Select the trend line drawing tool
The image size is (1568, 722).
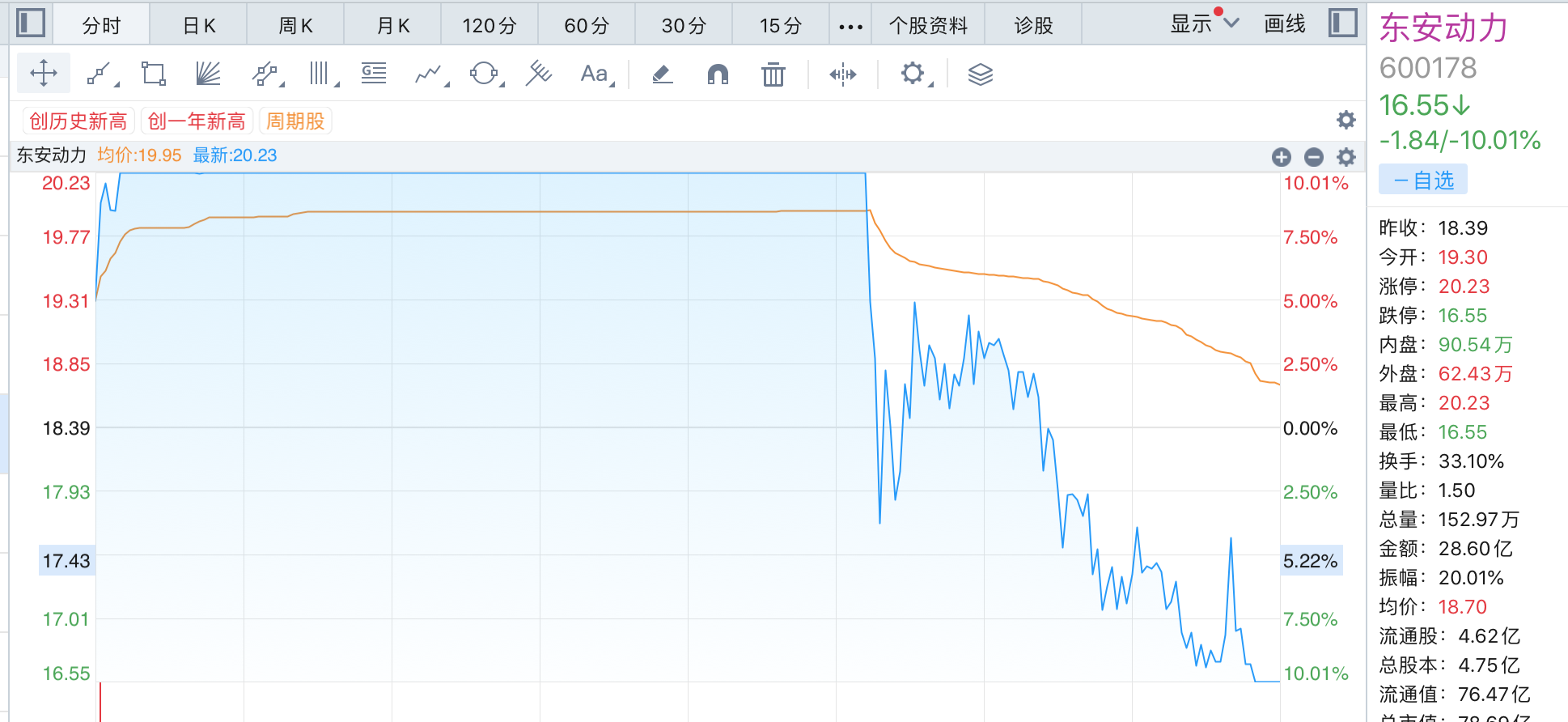(x=100, y=74)
